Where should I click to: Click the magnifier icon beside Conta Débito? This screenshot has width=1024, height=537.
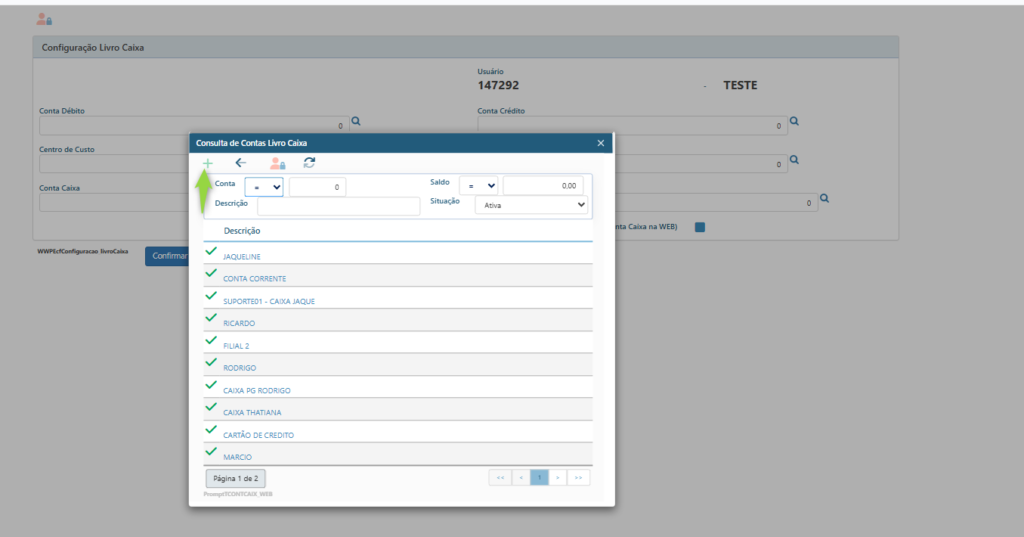coord(355,121)
